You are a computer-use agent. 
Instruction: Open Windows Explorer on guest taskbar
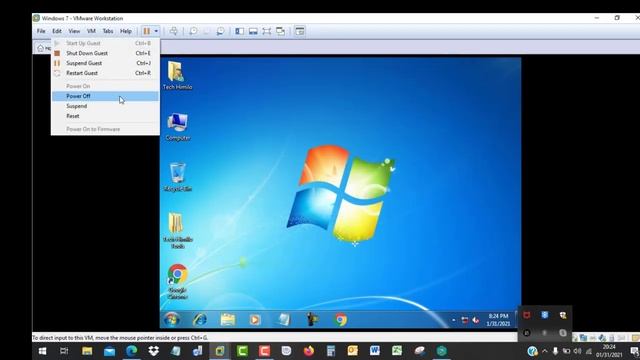(x=228, y=319)
